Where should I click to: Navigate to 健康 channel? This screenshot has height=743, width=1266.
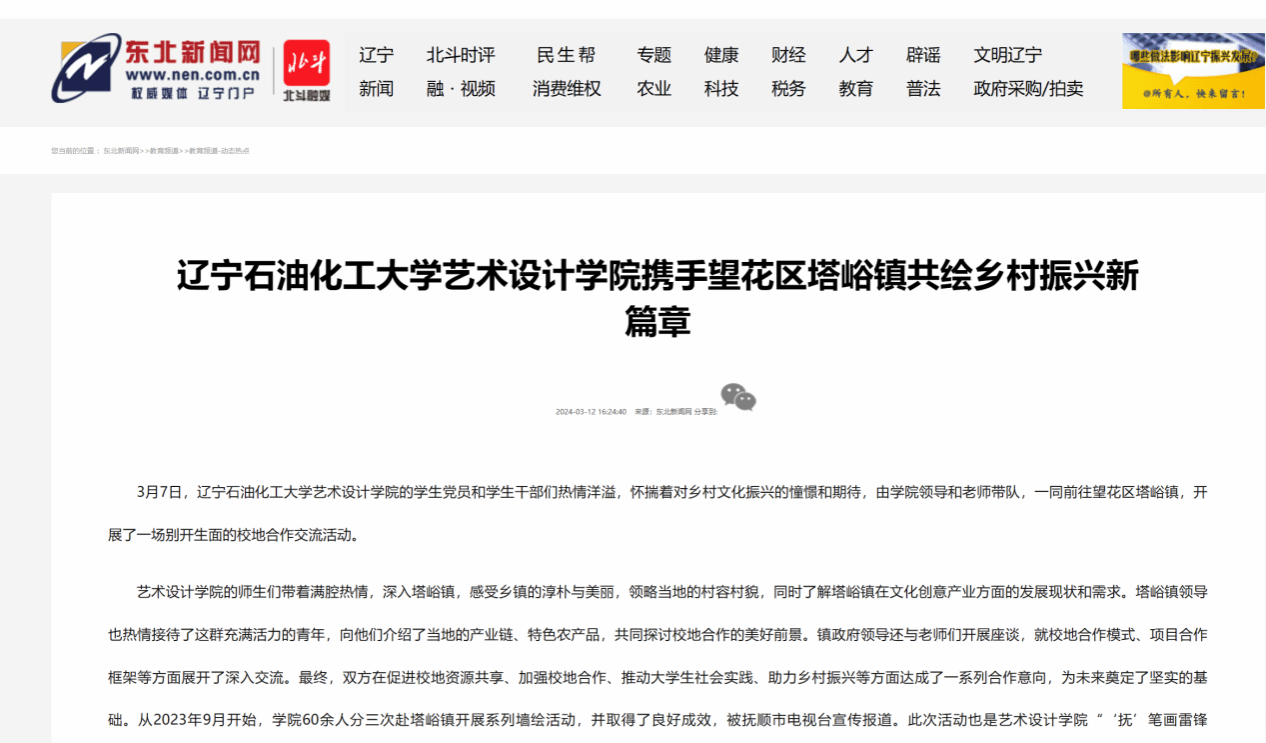(721, 55)
